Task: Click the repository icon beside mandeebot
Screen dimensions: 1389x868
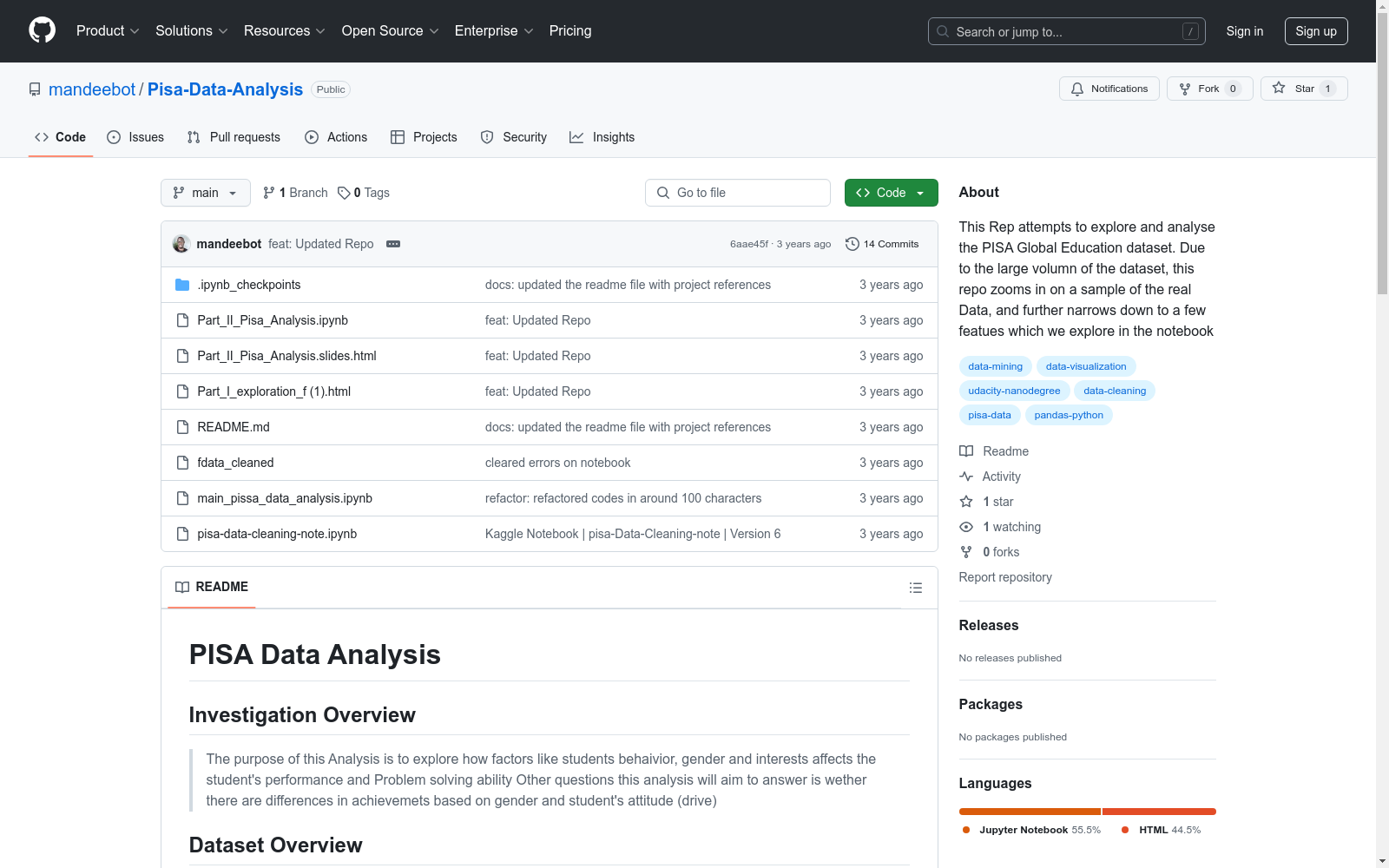Action: pos(35,89)
